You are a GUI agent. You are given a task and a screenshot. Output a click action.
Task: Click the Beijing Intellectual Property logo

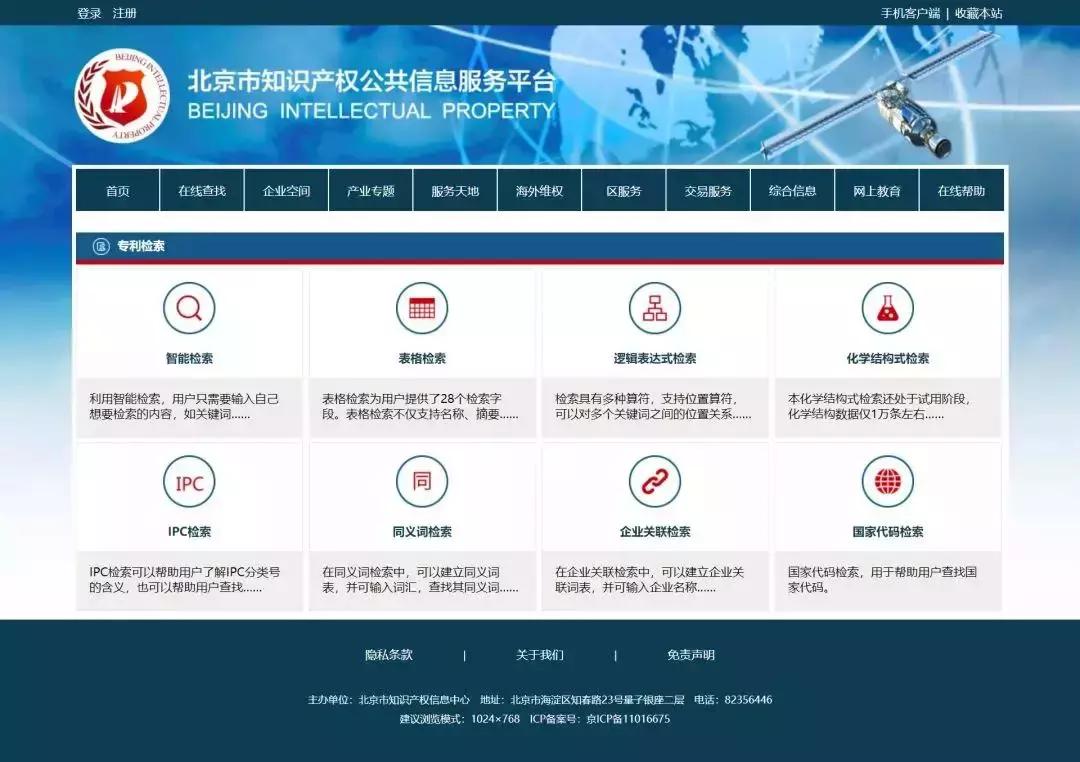tap(120, 95)
